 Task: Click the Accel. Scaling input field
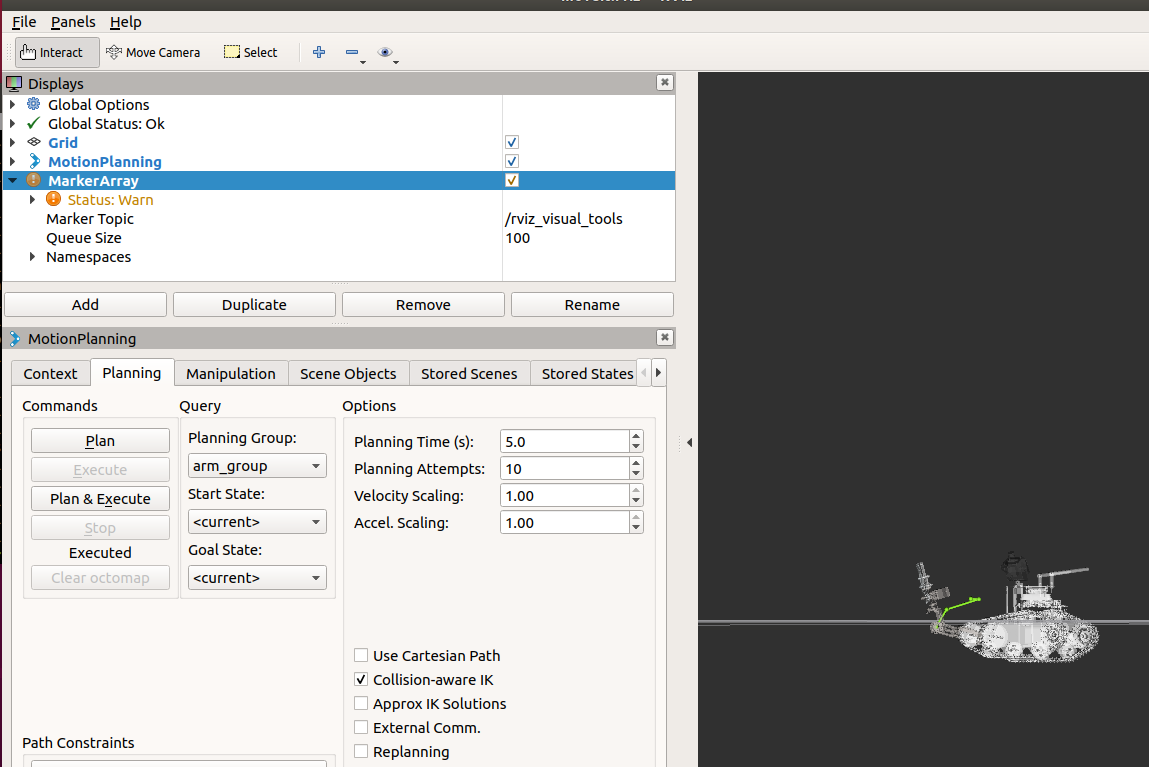[x=564, y=523]
